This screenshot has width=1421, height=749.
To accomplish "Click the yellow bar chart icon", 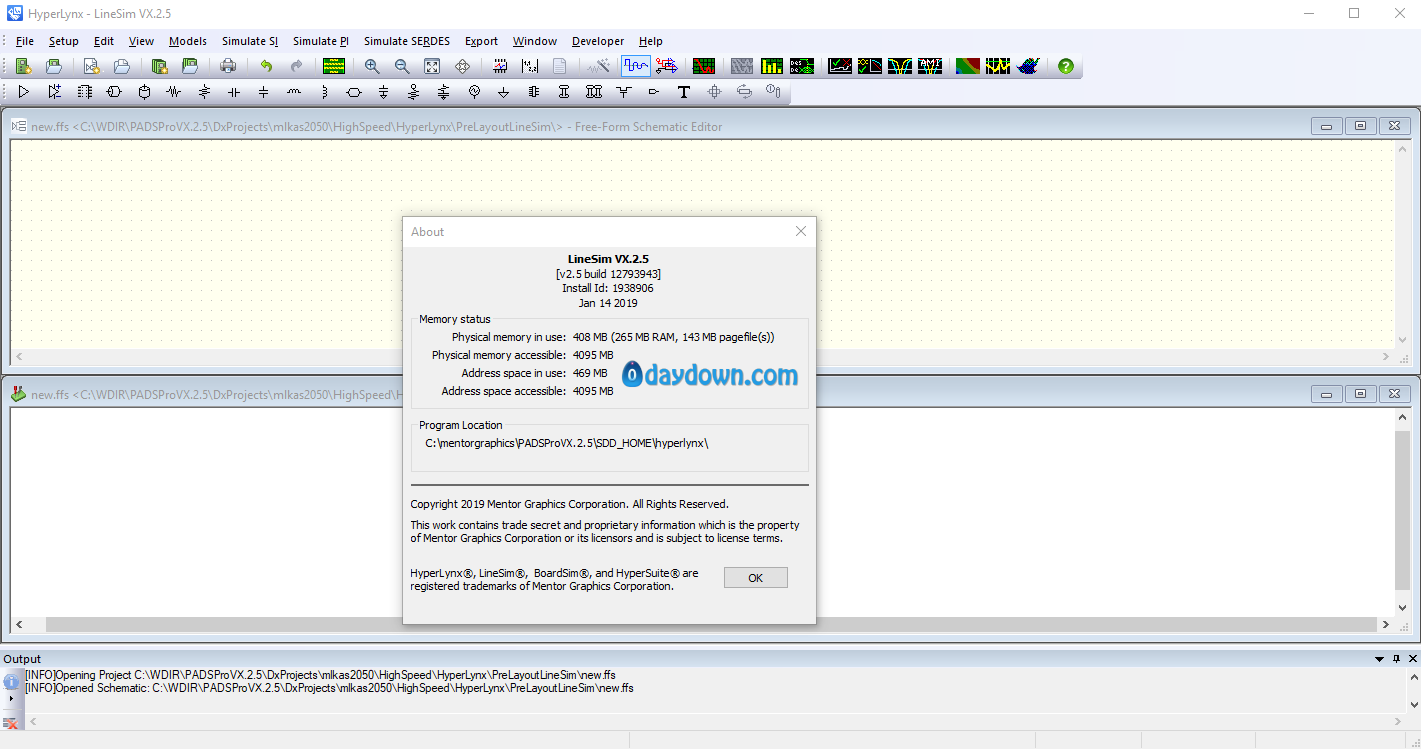I will click(771, 66).
